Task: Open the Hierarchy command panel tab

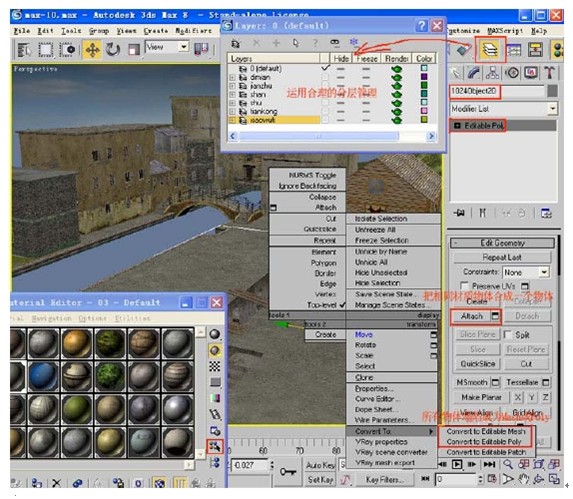Action: (492, 73)
